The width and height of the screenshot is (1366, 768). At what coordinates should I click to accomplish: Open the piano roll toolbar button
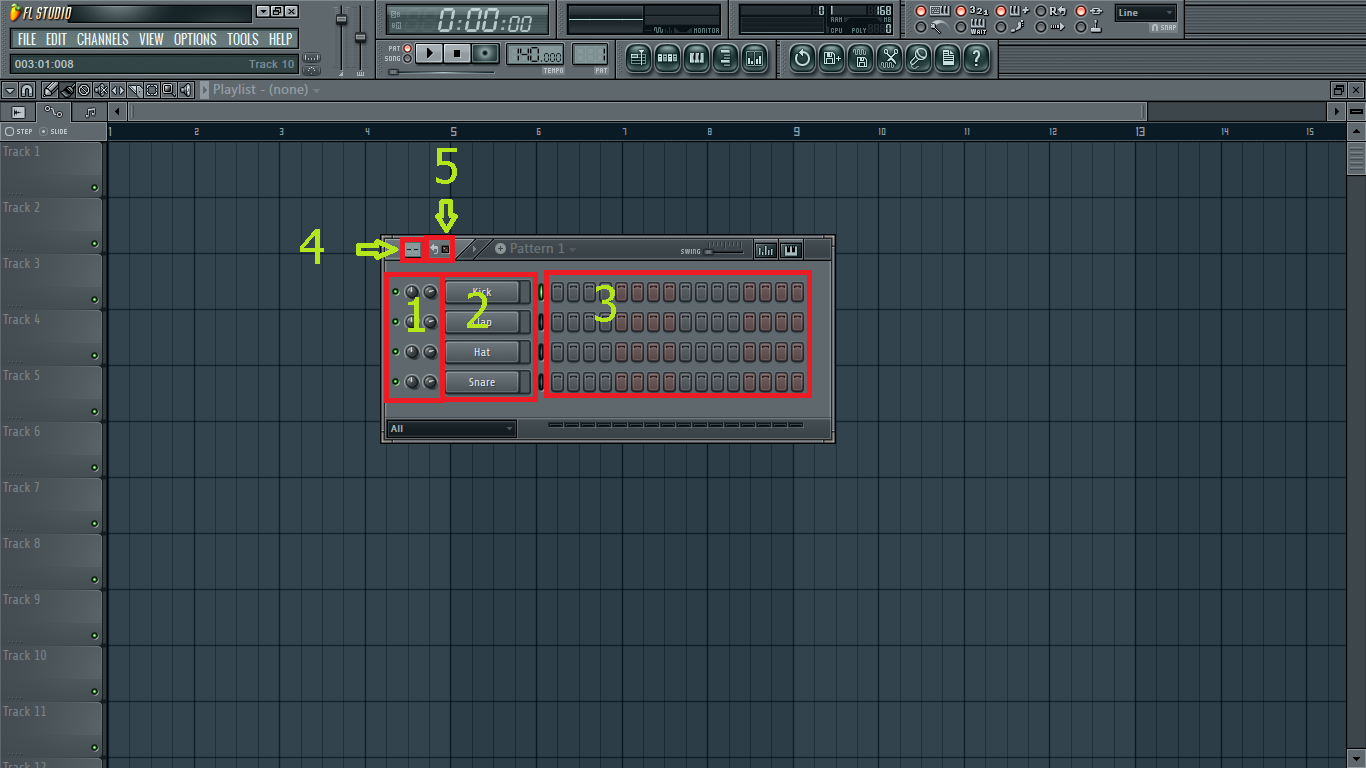[x=697, y=59]
